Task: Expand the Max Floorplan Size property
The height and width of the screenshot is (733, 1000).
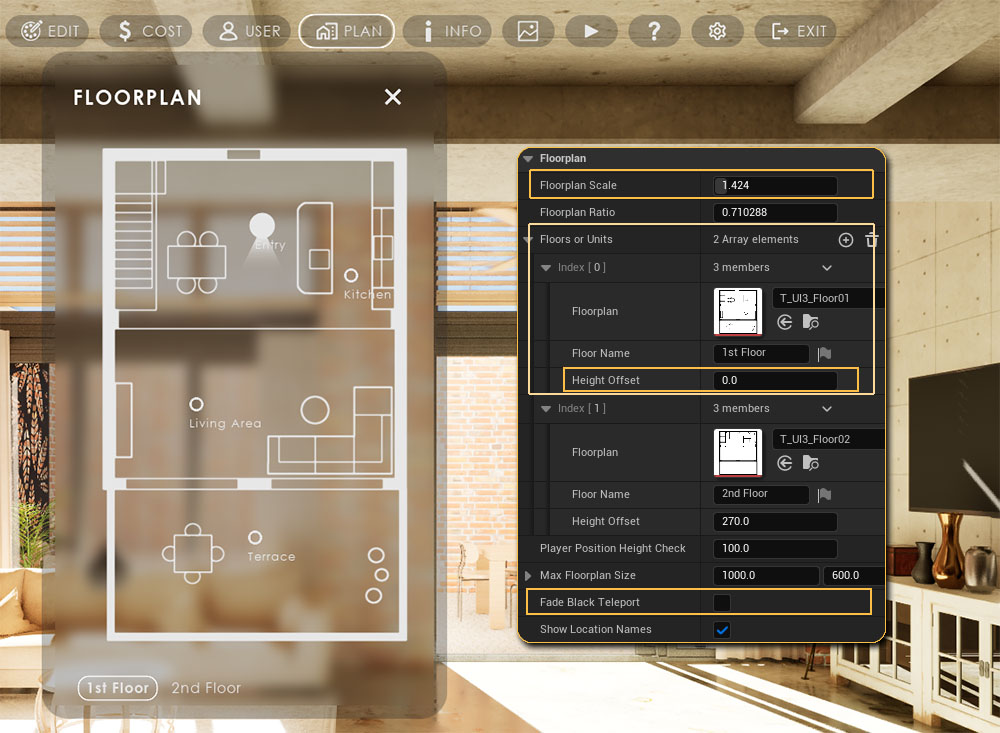Action: [x=529, y=575]
